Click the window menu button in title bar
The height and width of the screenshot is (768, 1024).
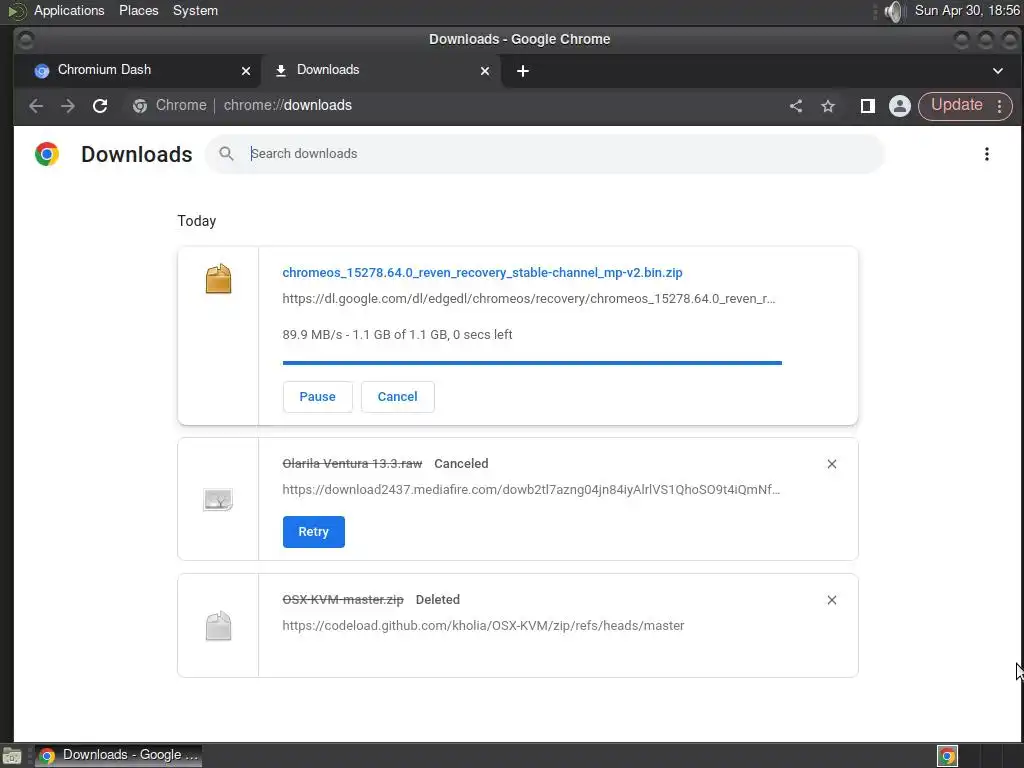point(26,40)
